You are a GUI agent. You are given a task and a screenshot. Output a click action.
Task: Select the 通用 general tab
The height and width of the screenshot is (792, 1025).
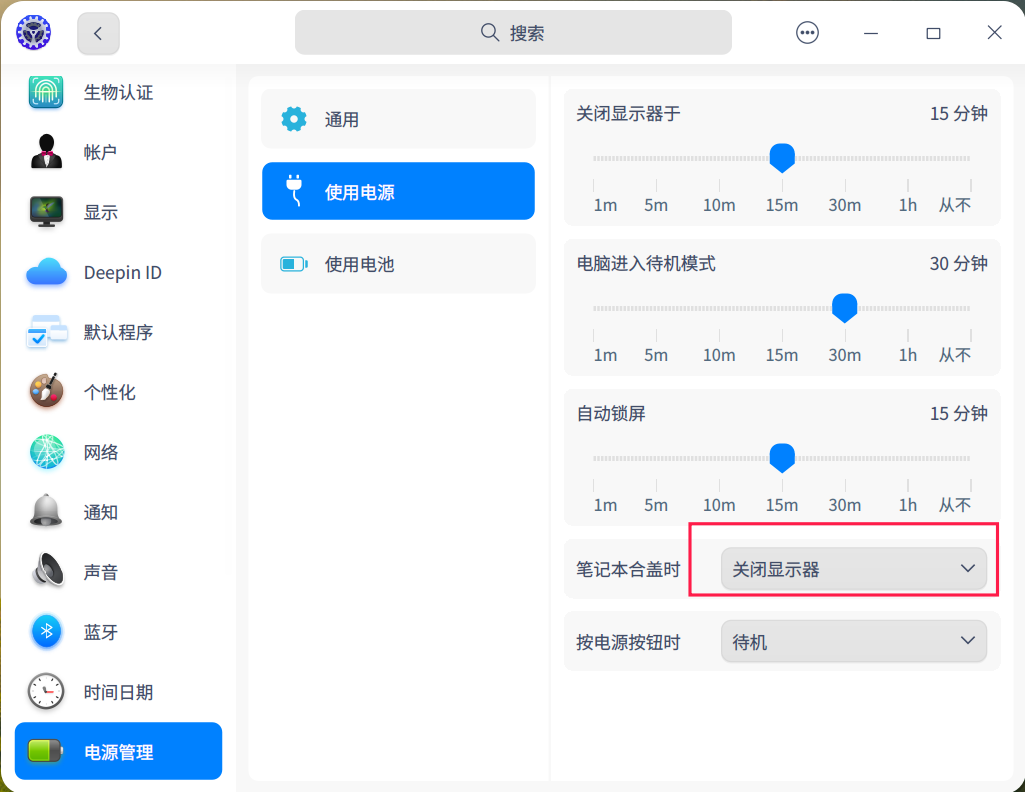click(398, 118)
